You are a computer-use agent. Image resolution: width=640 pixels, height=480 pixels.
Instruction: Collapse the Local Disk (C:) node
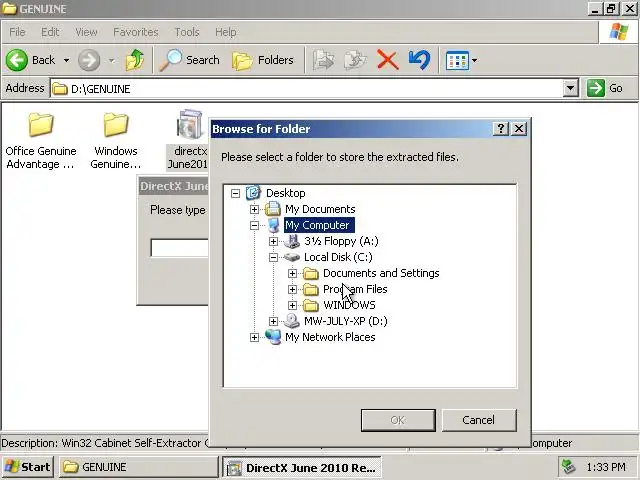click(273, 257)
